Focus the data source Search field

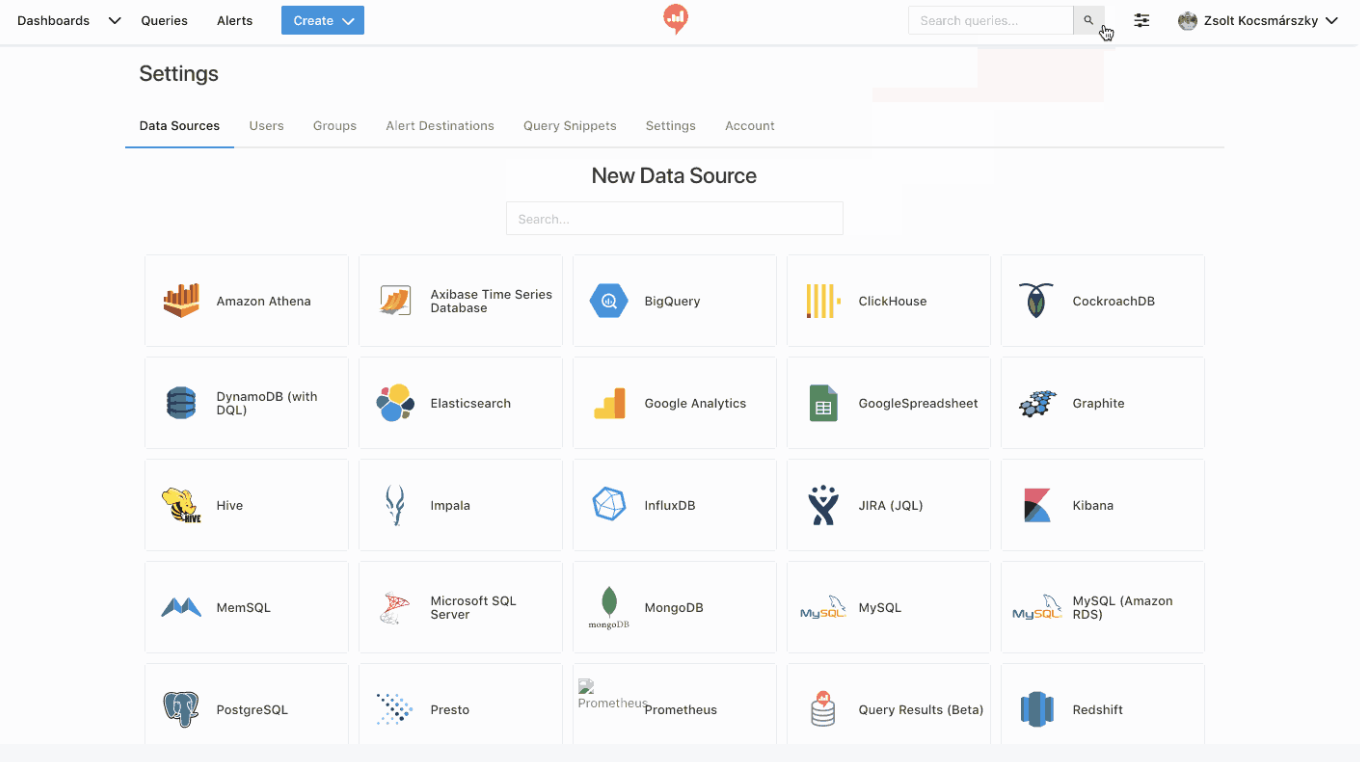[x=674, y=218]
